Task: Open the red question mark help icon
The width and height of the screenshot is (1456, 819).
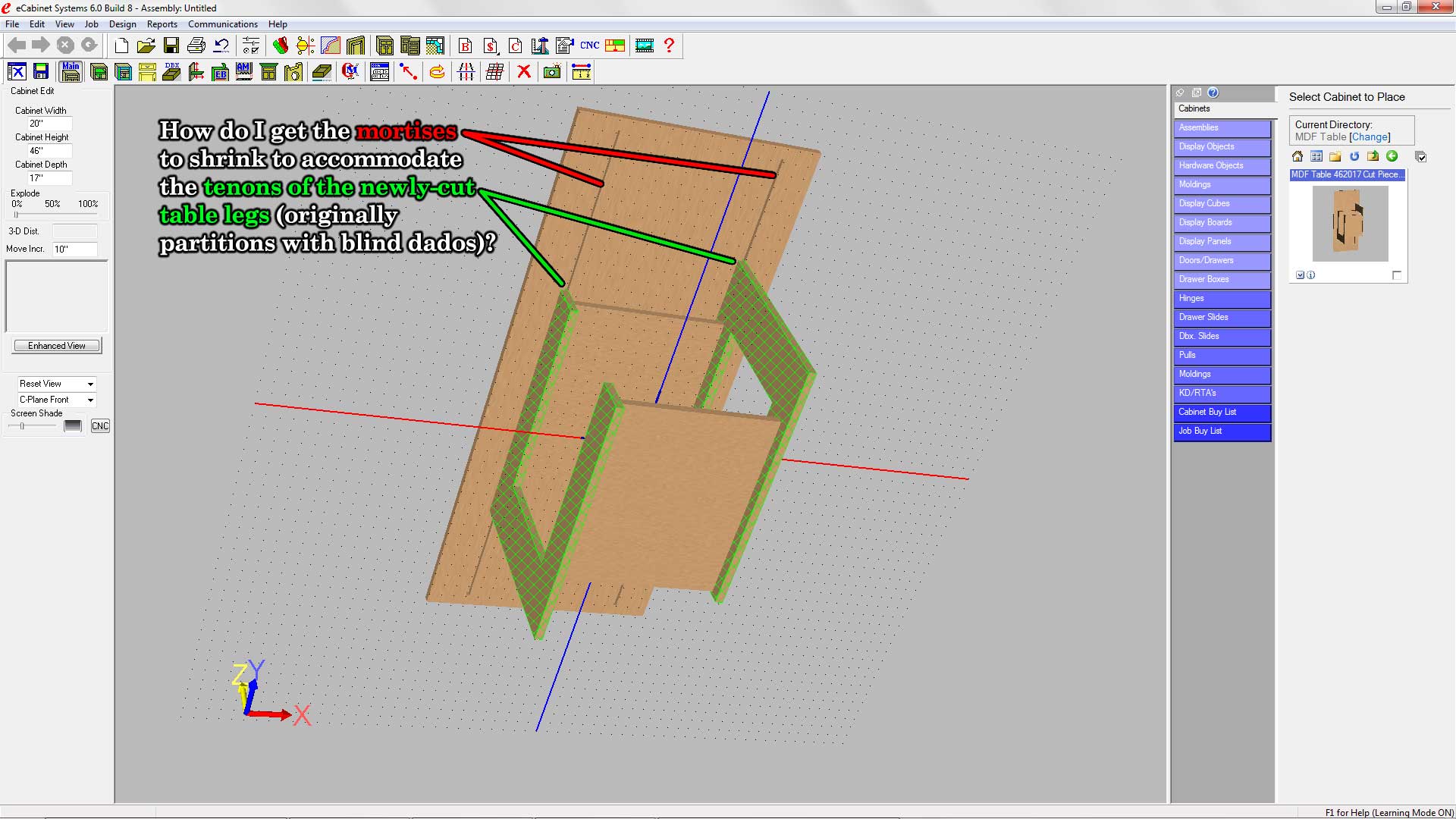Action: point(669,45)
